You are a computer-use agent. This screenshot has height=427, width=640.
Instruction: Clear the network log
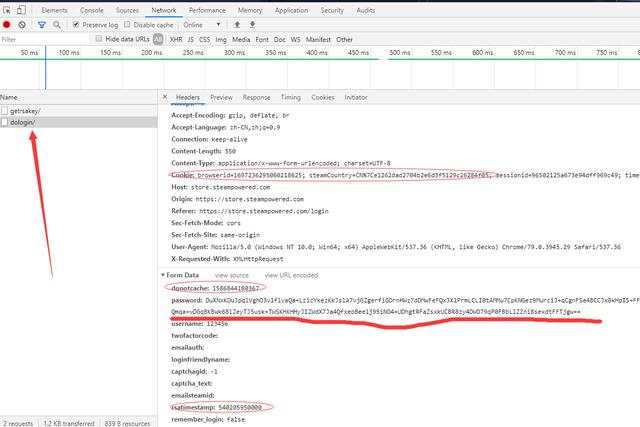[22, 25]
